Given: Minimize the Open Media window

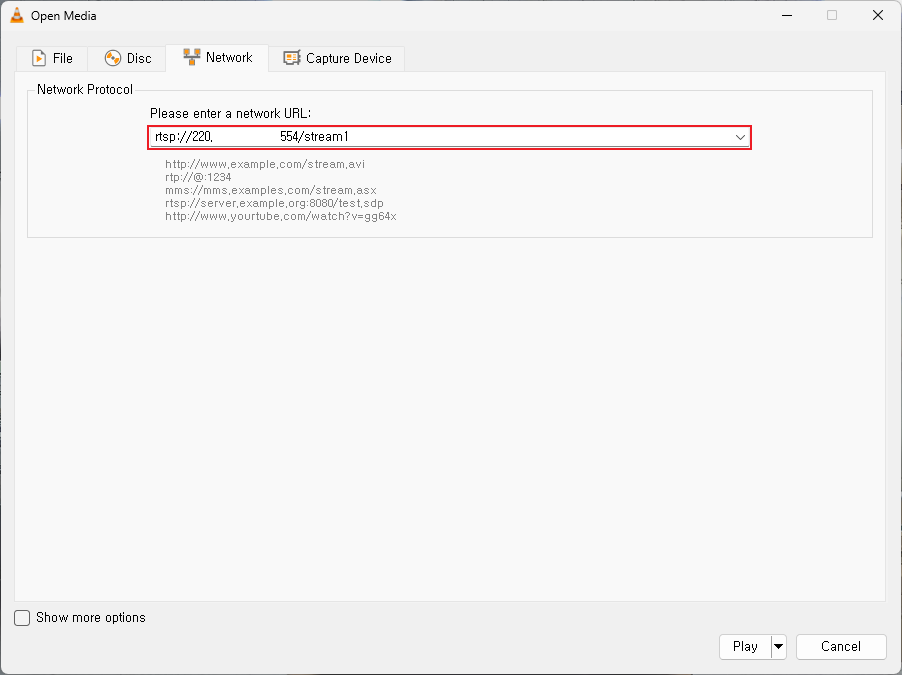Looking at the screenshot, I should [786, 15].
